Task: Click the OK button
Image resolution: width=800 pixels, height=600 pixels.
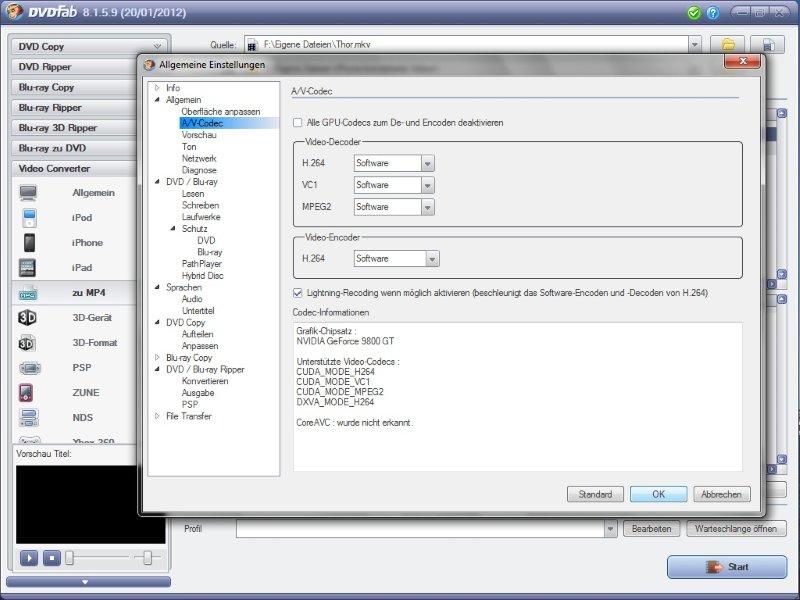Action: click(658, 494)
